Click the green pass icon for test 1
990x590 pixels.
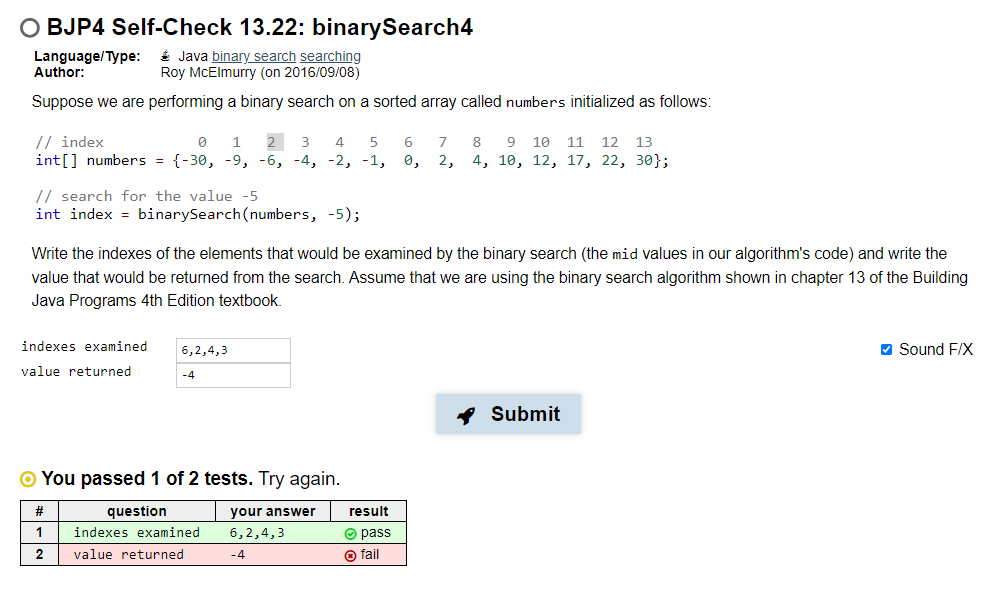pyautogui.click(x=350, y=533)
